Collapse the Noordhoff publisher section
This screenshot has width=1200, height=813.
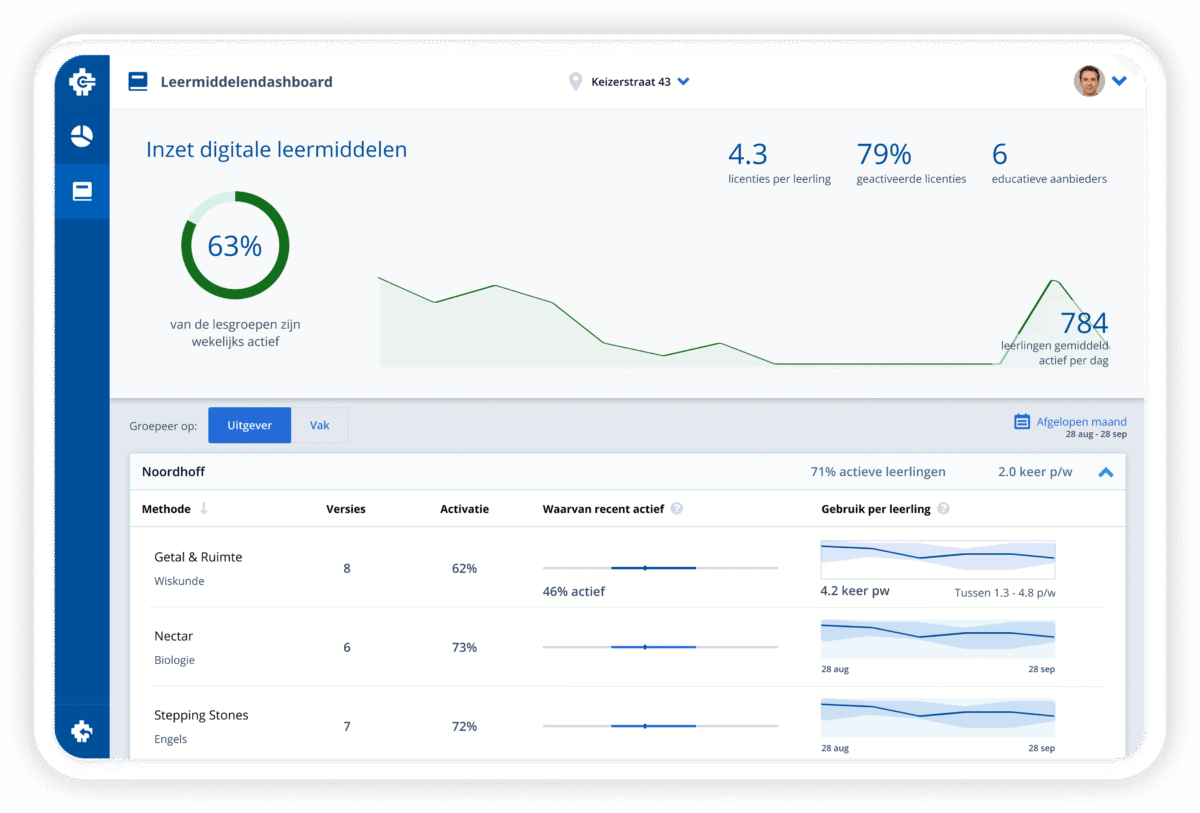(1105, 472)
